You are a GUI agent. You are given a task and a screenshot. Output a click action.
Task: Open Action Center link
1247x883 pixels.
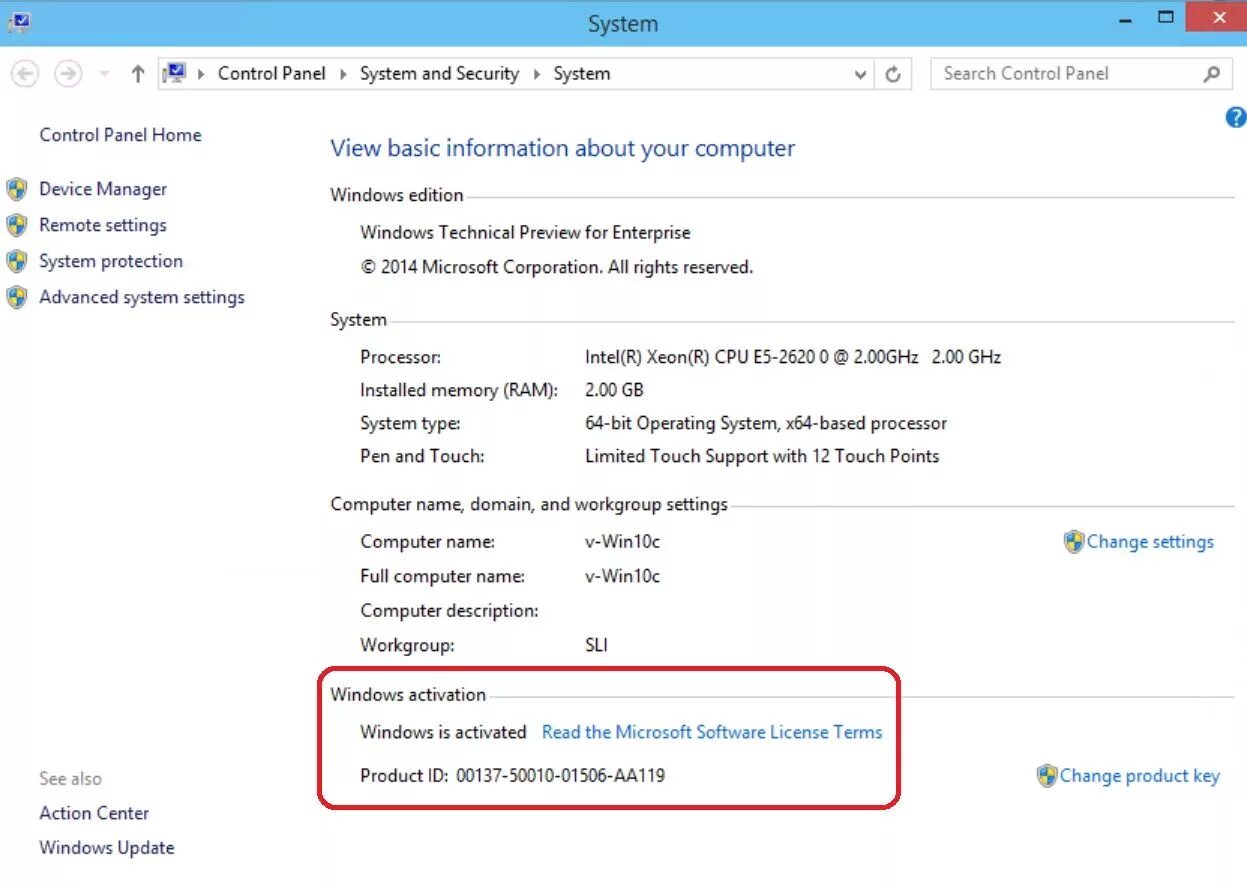point(94,813)
